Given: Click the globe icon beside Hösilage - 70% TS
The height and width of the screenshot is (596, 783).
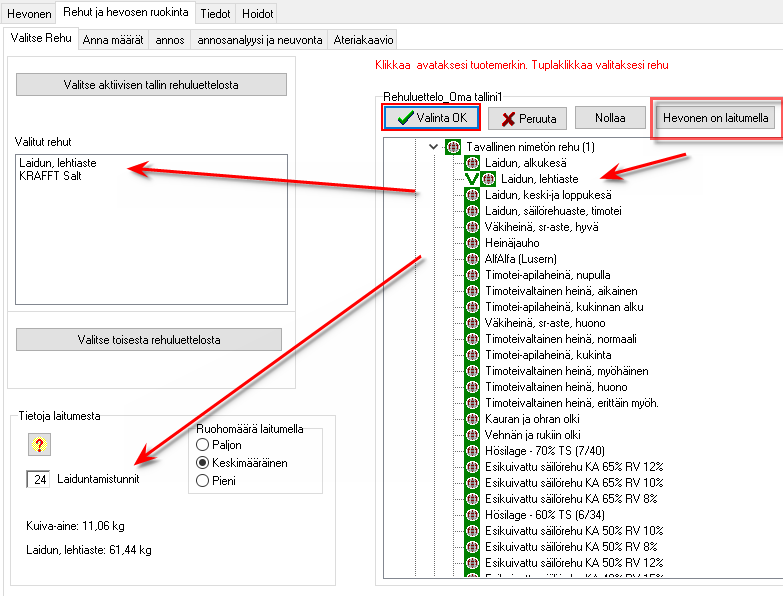Looking at the screenshot, I should pos(472,451).
